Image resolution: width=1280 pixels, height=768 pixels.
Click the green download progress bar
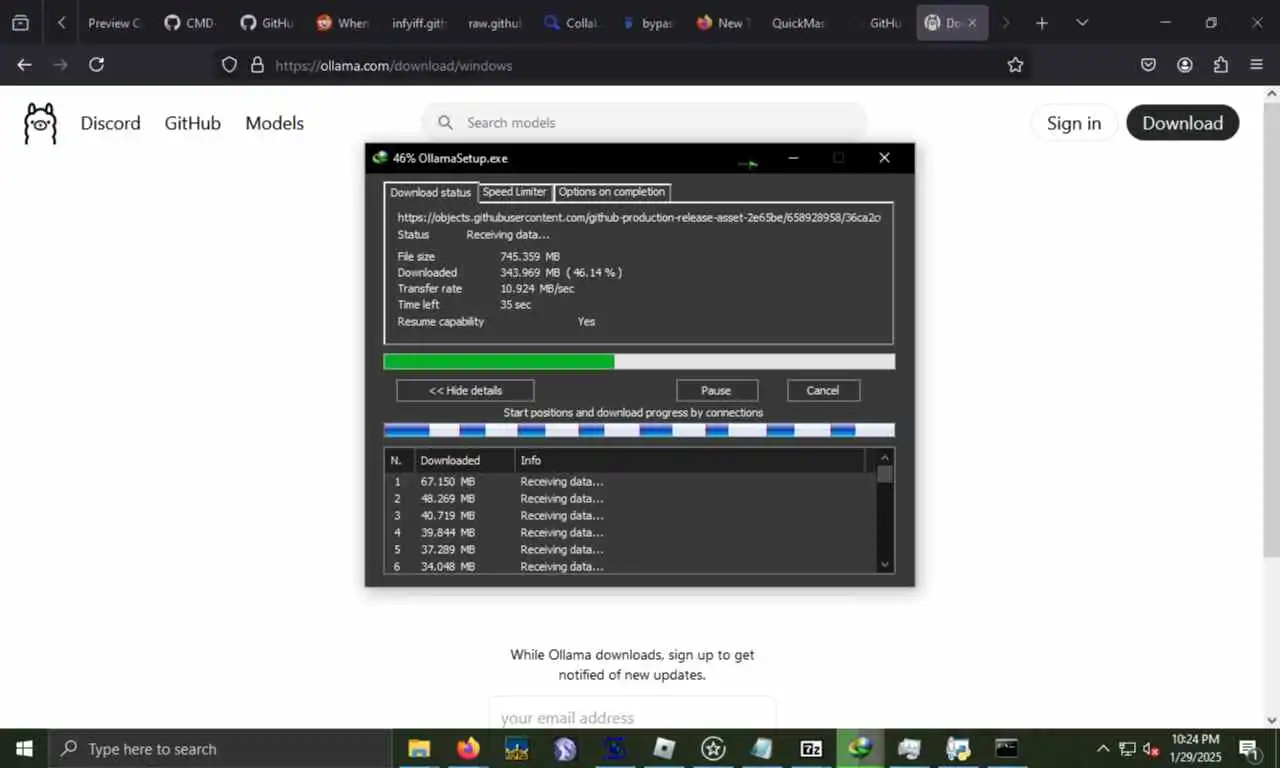(x=639, y=362)
